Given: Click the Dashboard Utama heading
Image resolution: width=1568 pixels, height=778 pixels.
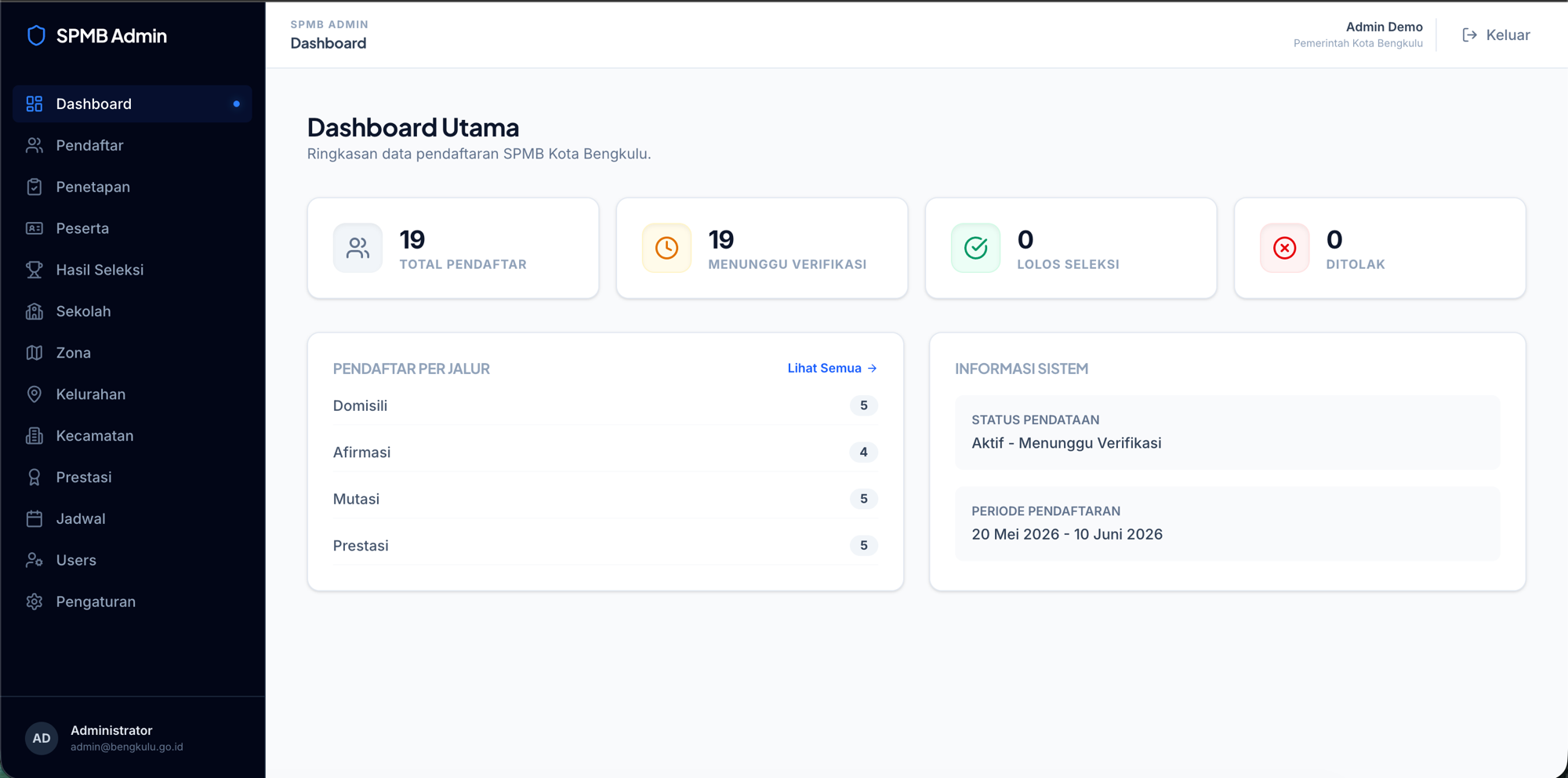Looking at the screenshot, I should pos(413,127).
